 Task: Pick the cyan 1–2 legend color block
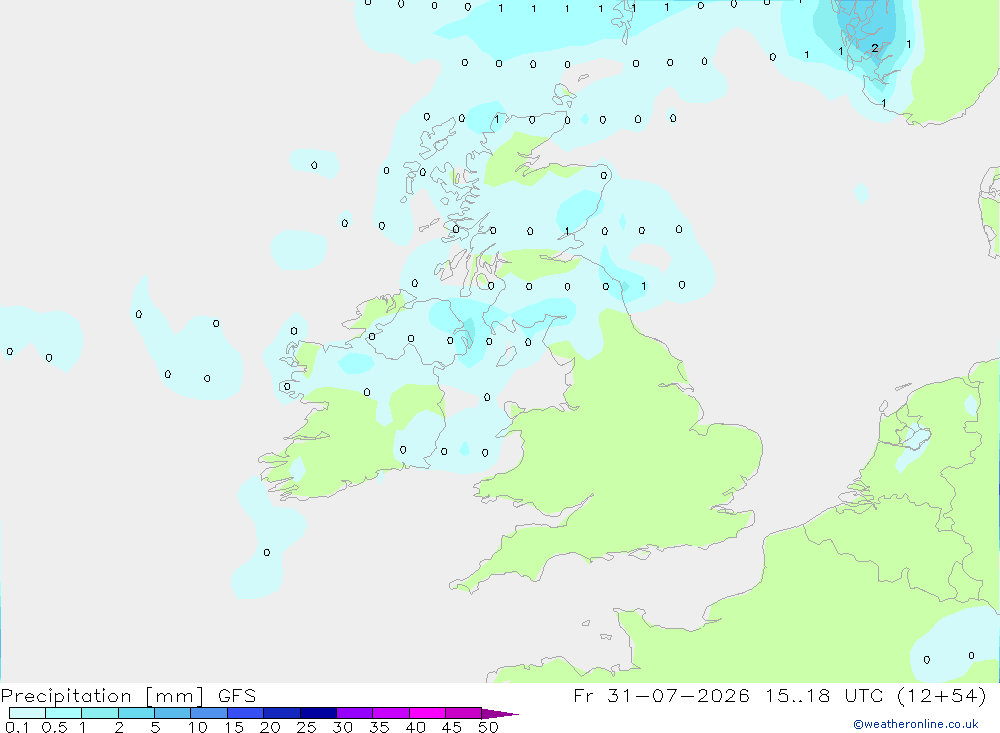point(100,713)
